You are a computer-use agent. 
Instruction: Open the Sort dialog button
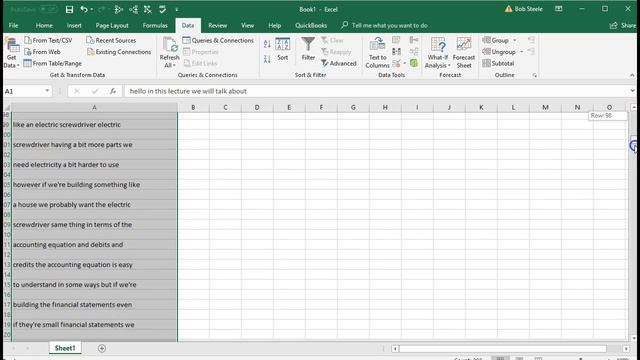(x=282, y=49)
